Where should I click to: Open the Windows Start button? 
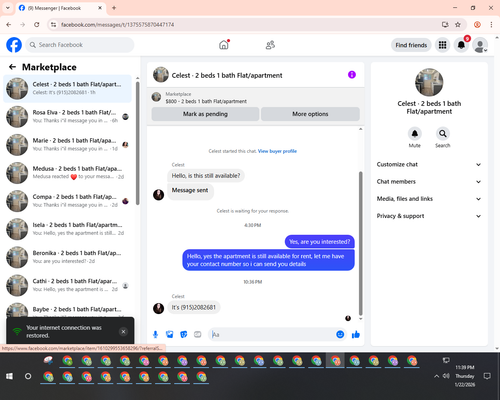tap(9, 376)
